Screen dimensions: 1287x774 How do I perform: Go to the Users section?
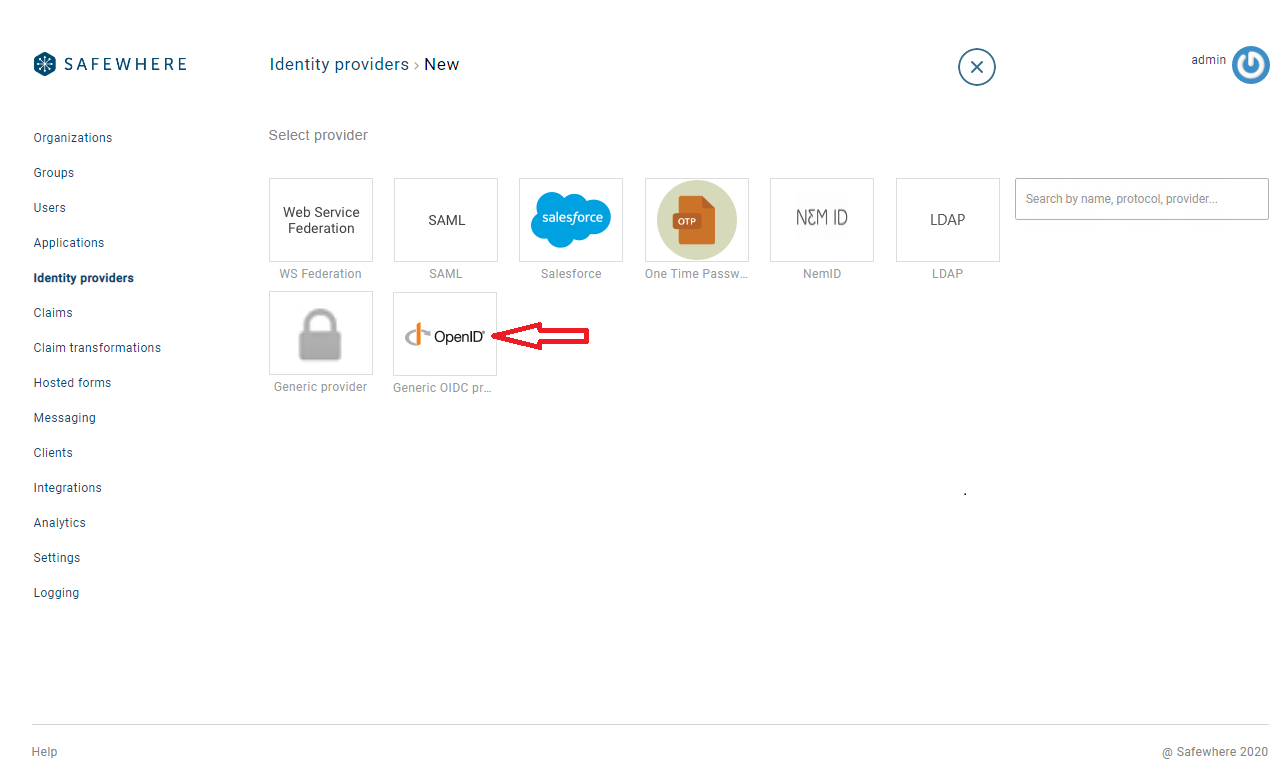click(x=50, y=208)
